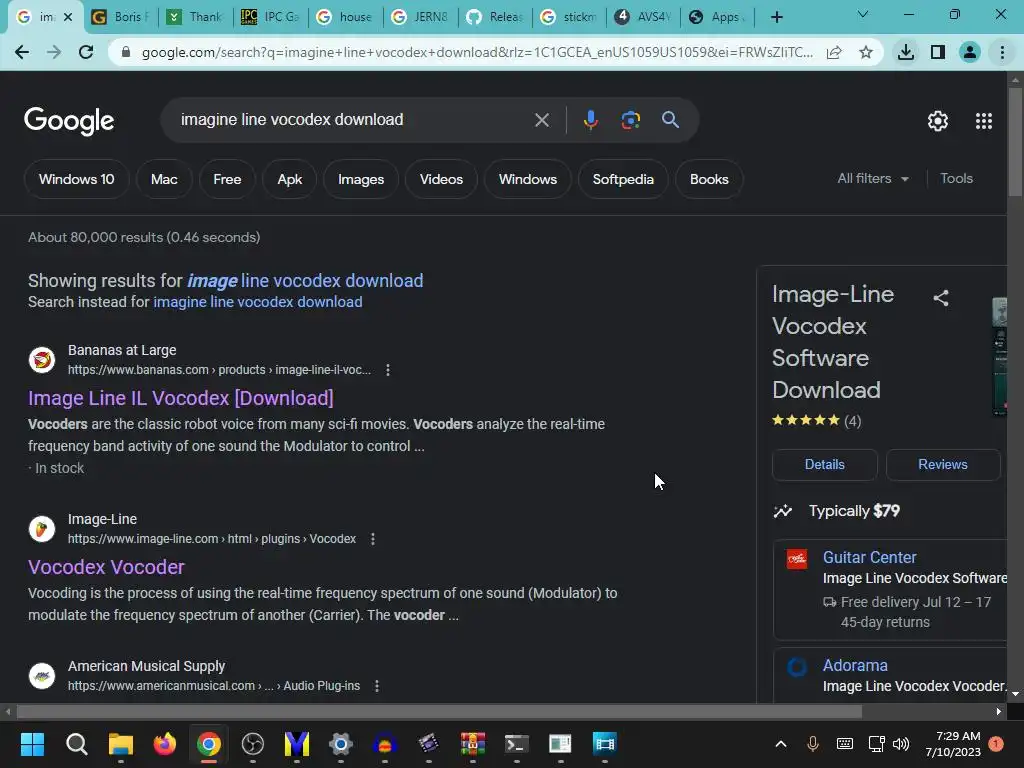1024x768 pixels.
Task: Switch to the GitHub Releases tab
Action: 494,17
